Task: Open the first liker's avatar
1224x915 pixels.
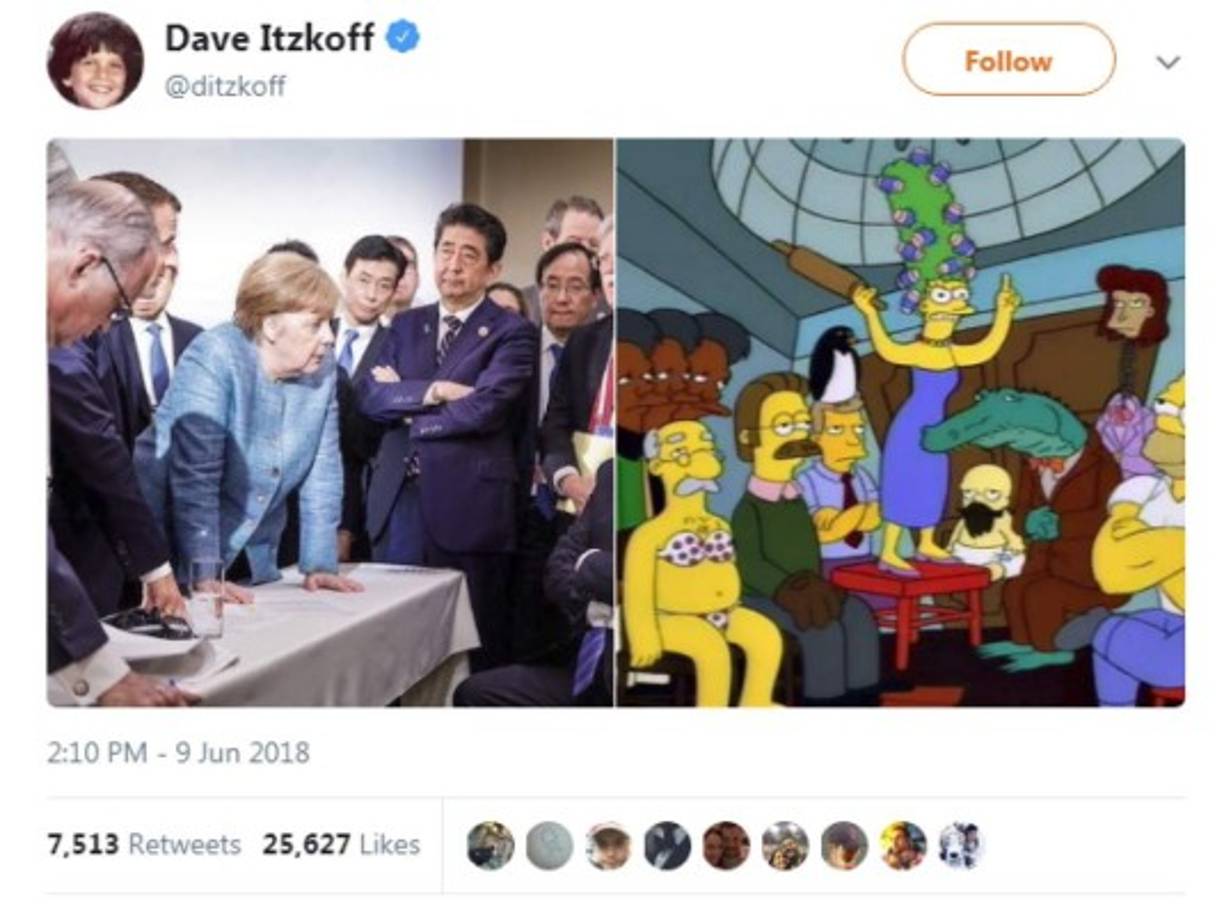Action: [491, 846]
